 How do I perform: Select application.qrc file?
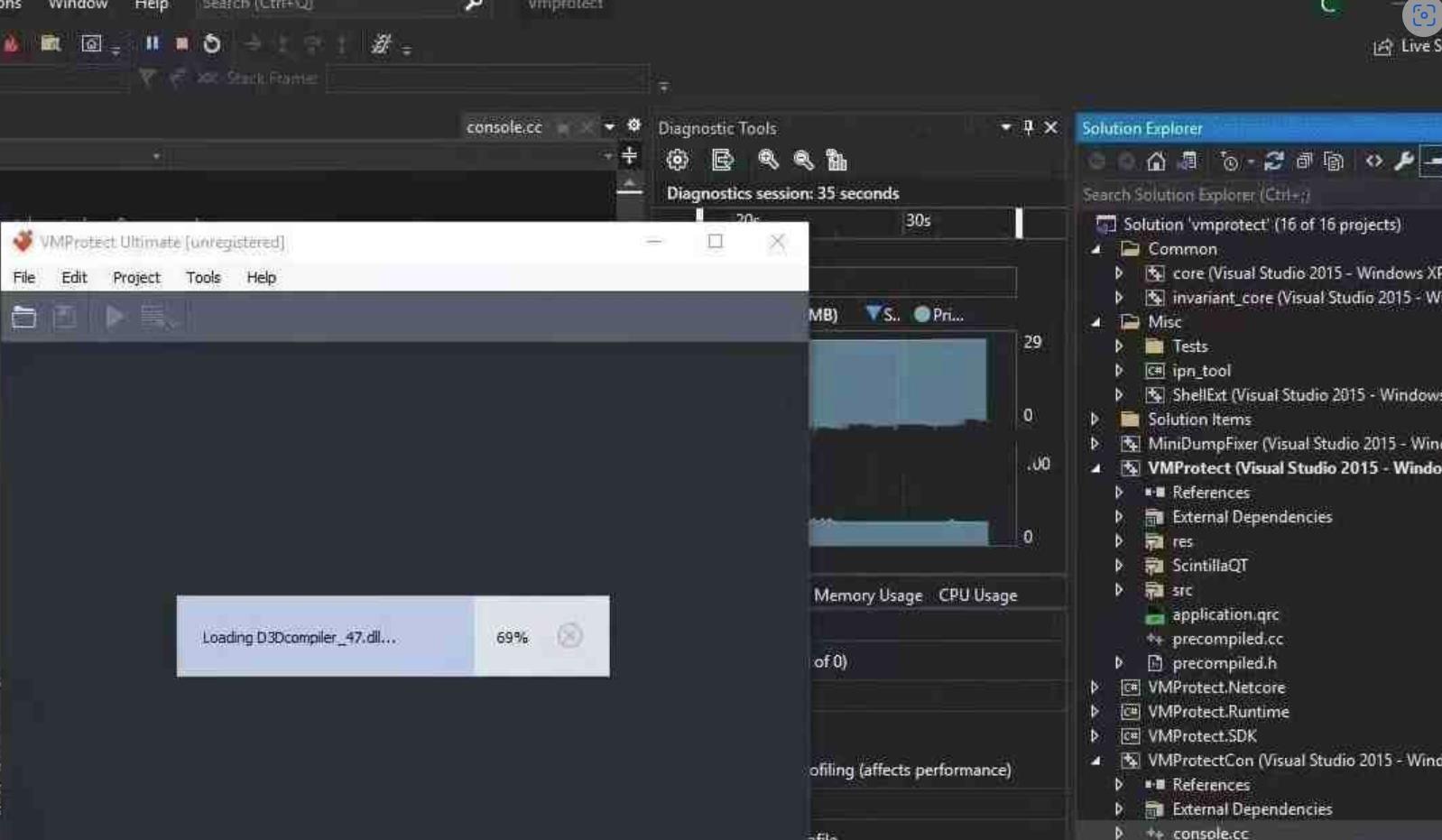coord(1225,614)
